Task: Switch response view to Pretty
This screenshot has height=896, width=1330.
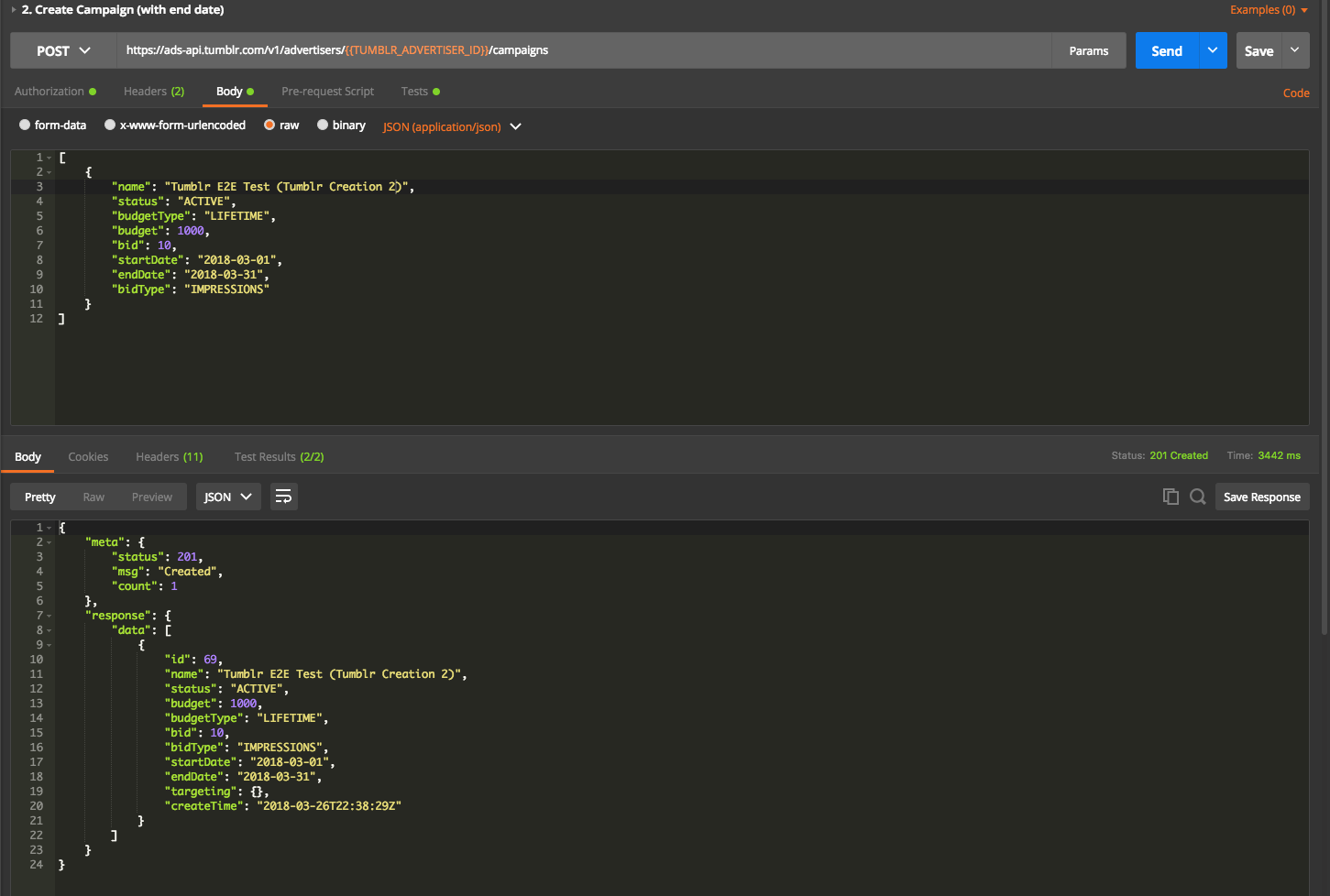Action: click(x=40, y=497)
